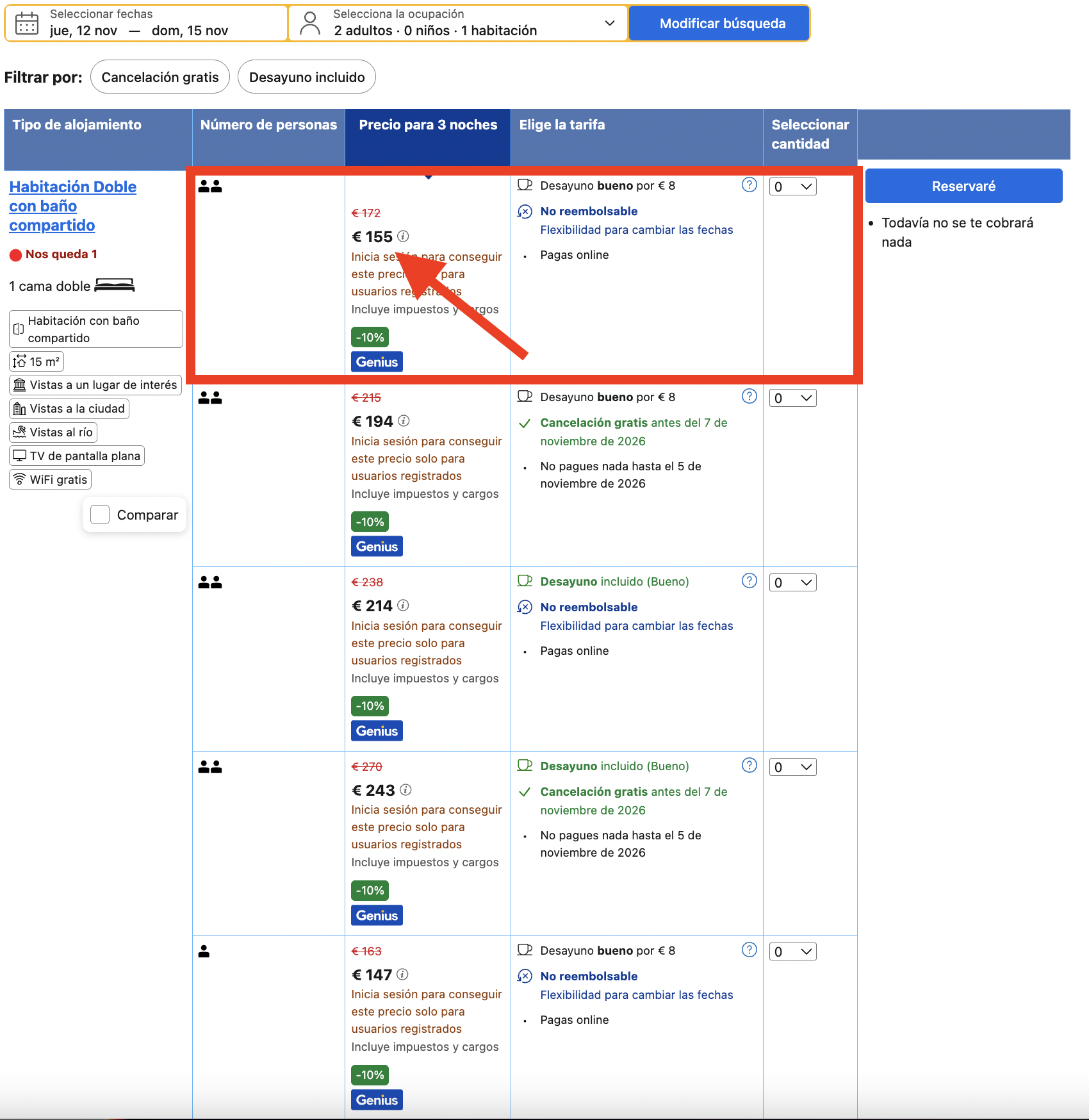Image resolution: width=1089 pixels, height=1120 pixels.
Task: Click the Reservaré button
Action: pos(963,186)
